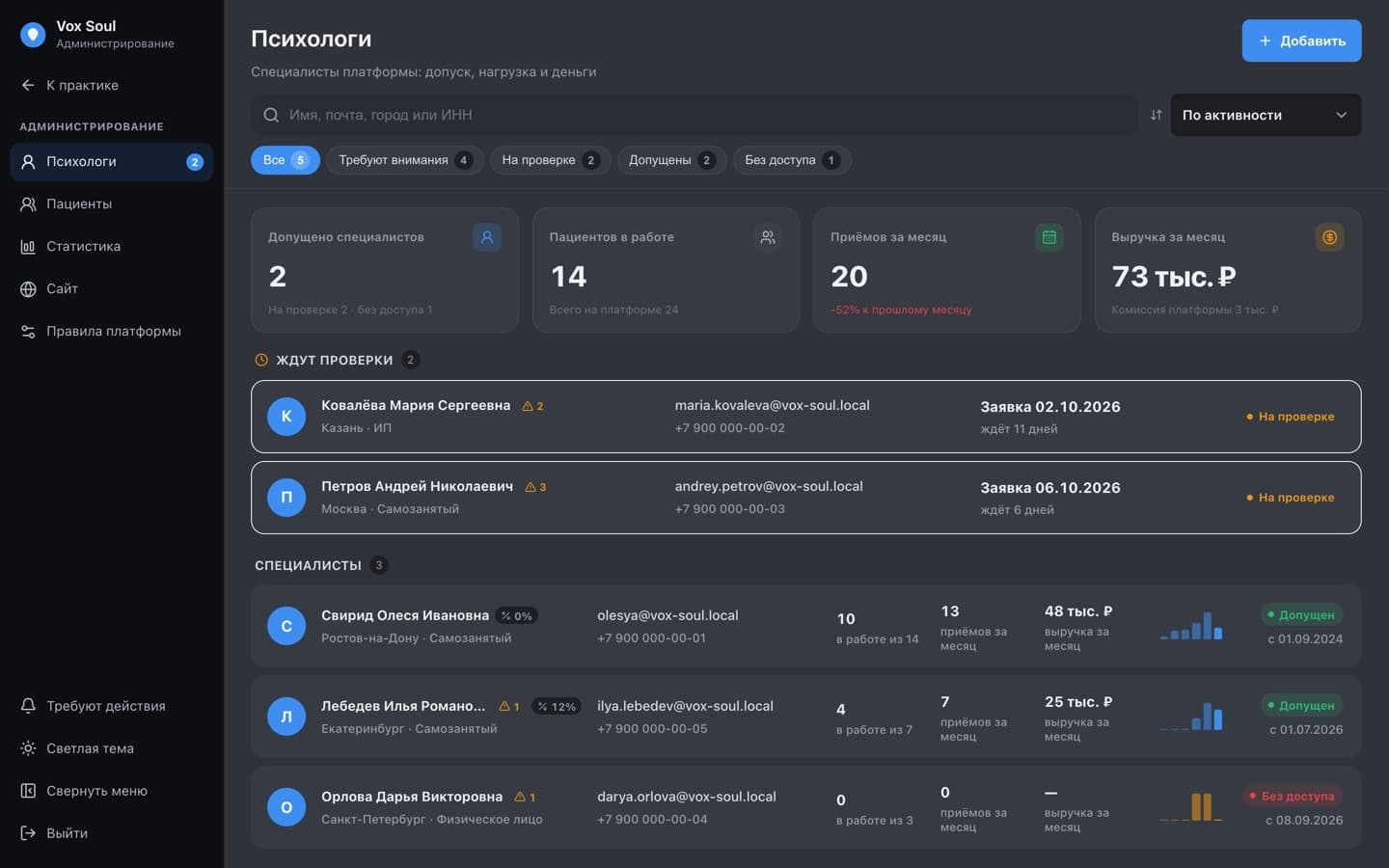Click email maria.kovaleva@vox-soul.local

[772, 406]
